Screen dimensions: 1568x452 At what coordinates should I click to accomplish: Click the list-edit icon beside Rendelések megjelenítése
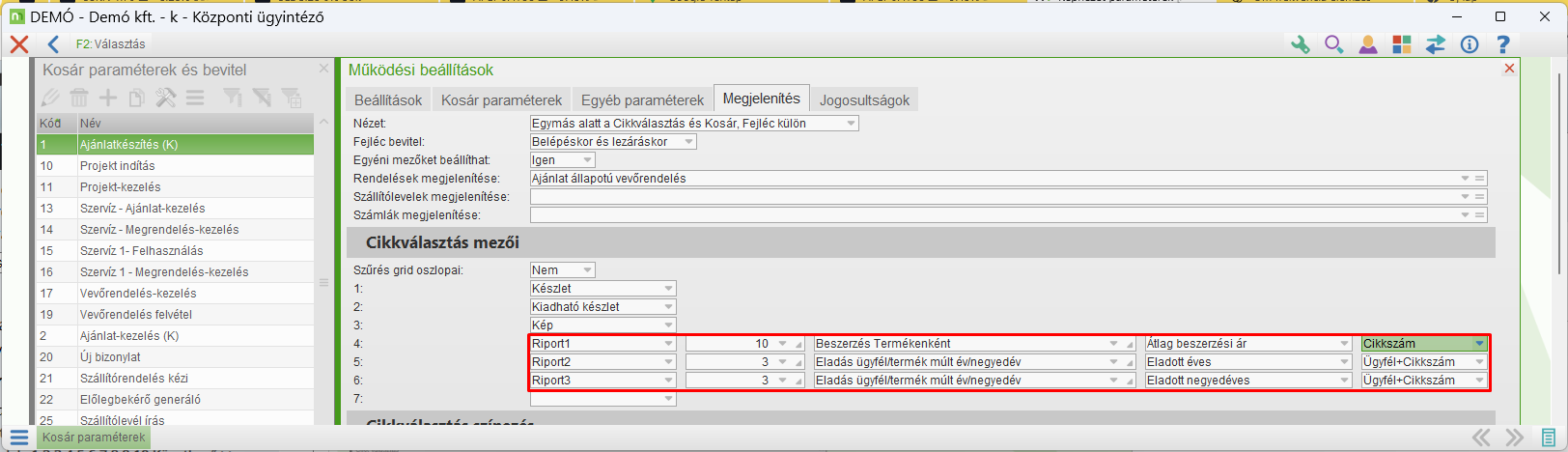click(x=1479, y=179)
